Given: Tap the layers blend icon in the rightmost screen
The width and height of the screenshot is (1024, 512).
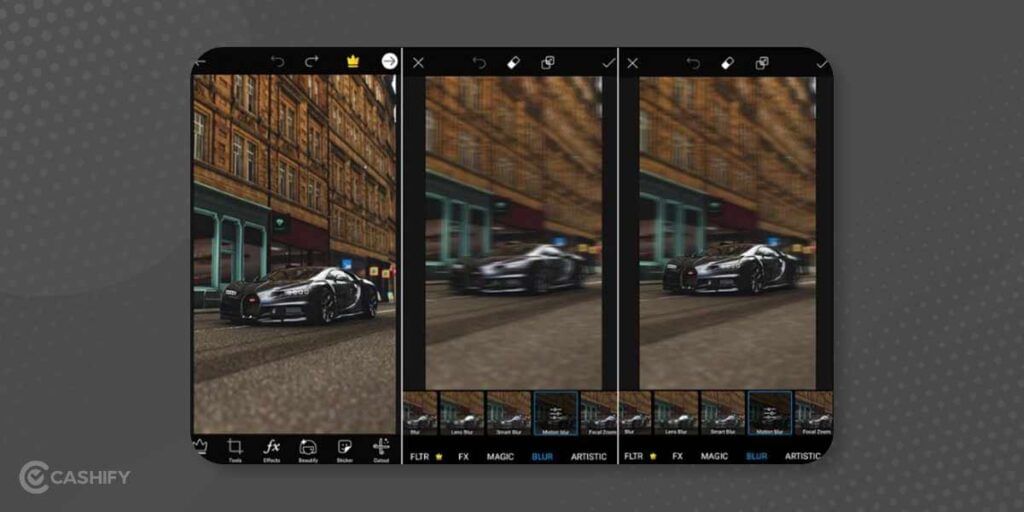Looking at the screenshot, I should pos(761,63).
